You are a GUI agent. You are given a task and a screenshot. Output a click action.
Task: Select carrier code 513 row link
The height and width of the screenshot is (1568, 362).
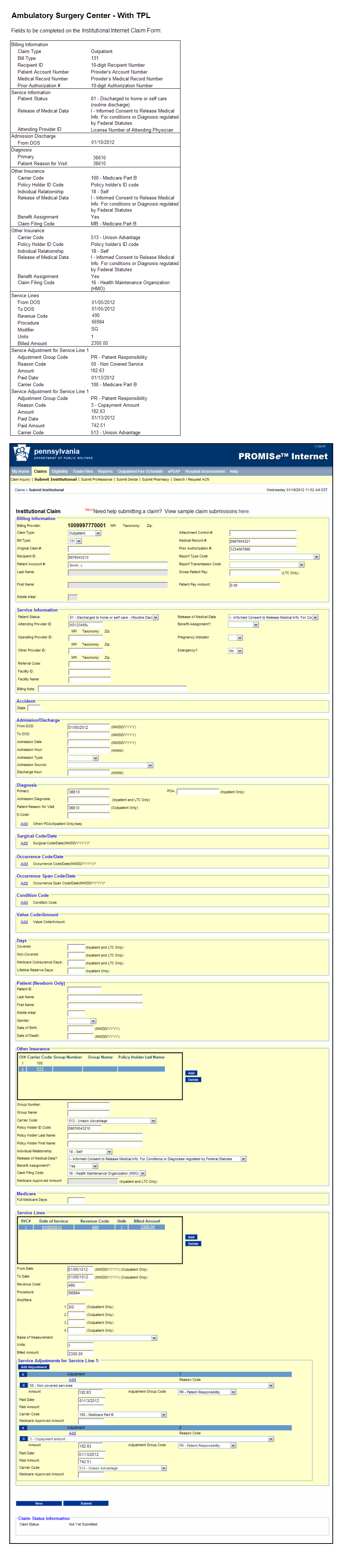pos(40,1069)
